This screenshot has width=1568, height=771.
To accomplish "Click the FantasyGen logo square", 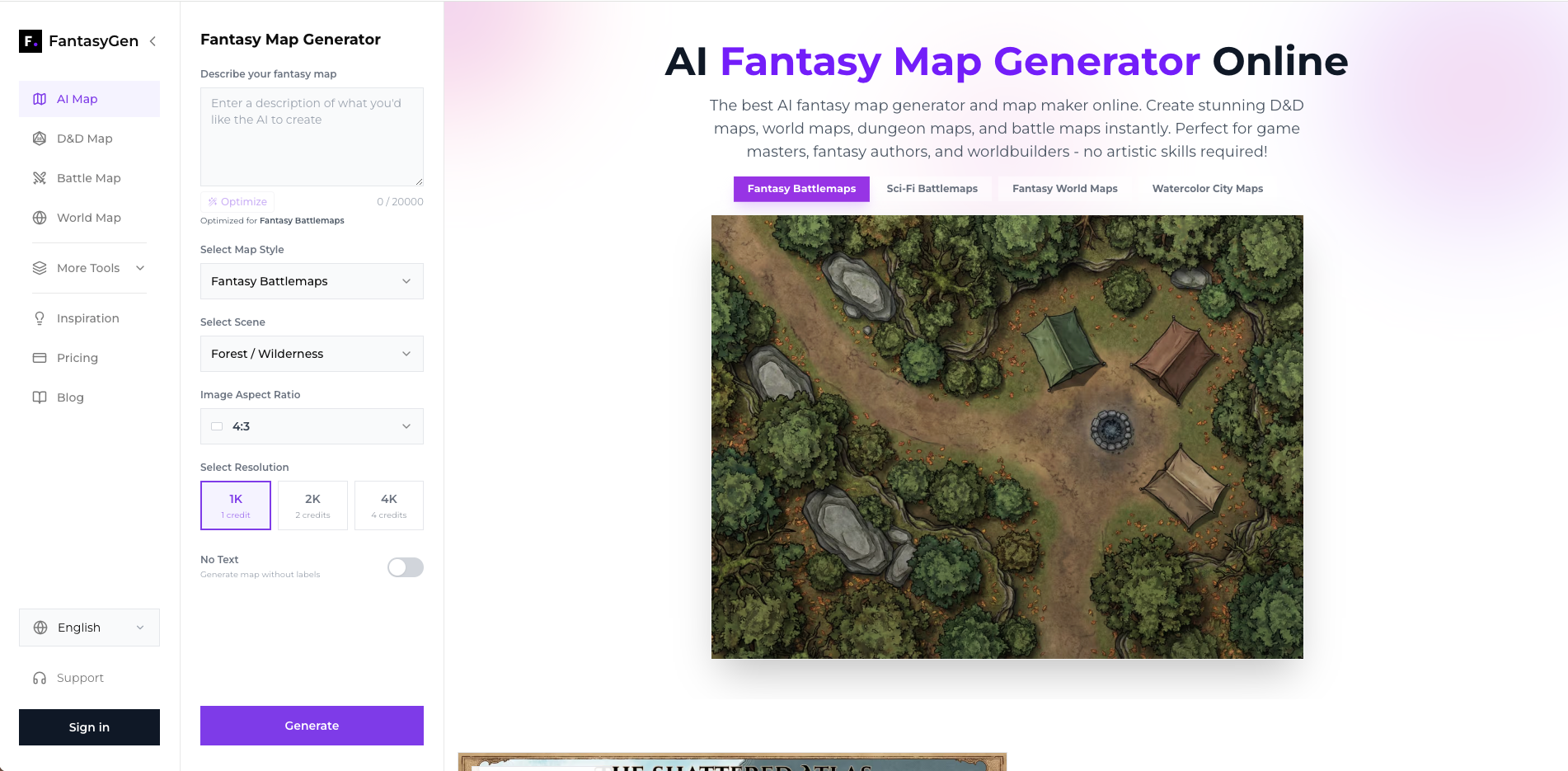I will 30,40.
